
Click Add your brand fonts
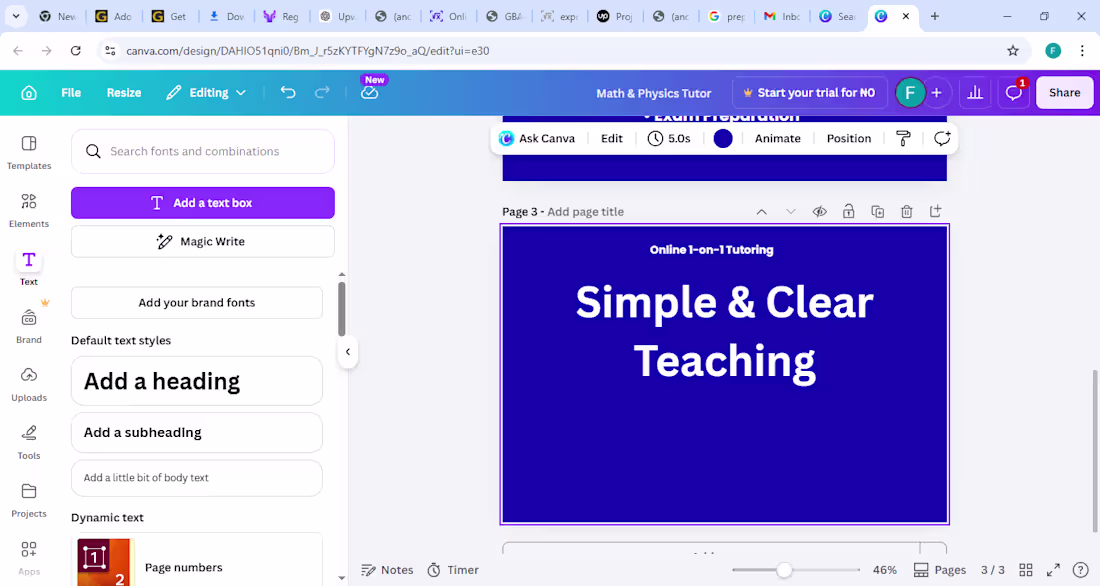[196, 302]
